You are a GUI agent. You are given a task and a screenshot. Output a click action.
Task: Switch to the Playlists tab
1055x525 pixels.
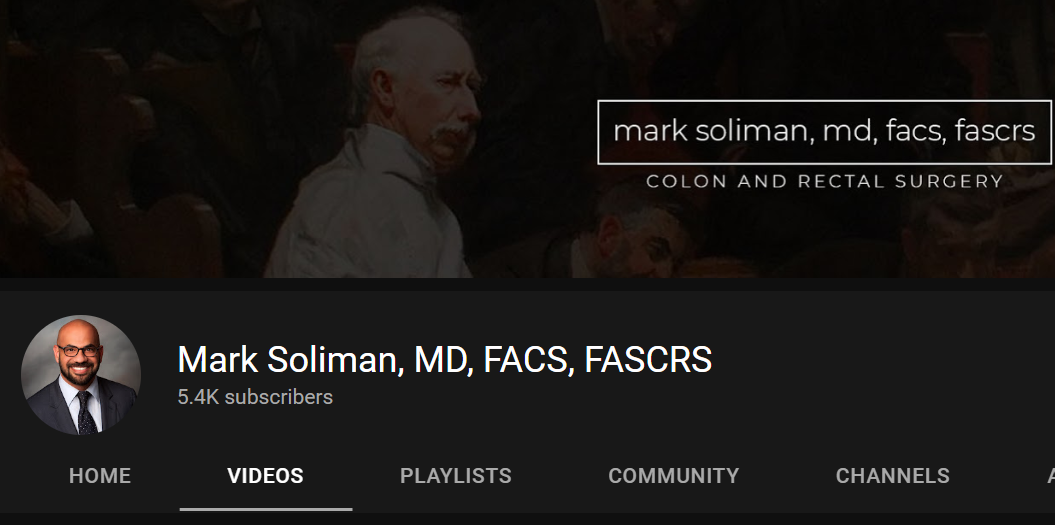[x=456, y=476]
